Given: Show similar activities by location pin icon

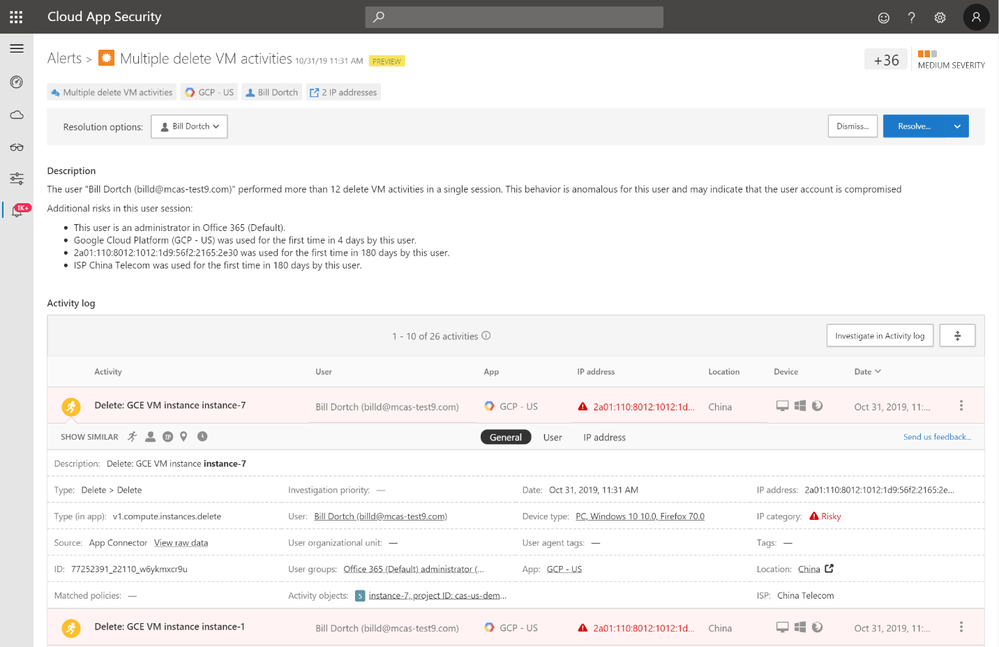Looking at the screenshot, I should [183, 437].
